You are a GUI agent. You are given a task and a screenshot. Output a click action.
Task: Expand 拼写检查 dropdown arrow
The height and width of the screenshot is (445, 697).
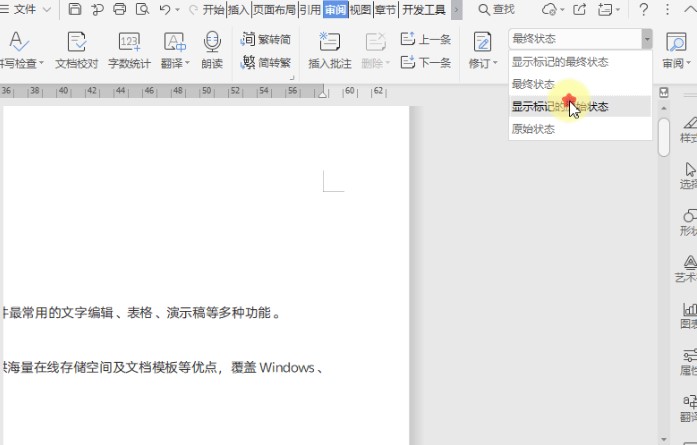point(41,63)
